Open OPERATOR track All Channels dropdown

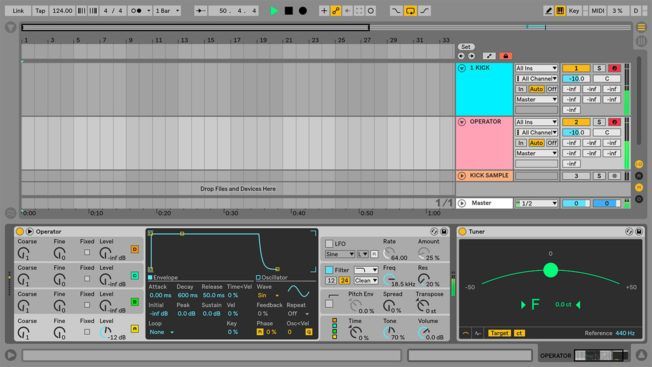click(x=536, y=132)
